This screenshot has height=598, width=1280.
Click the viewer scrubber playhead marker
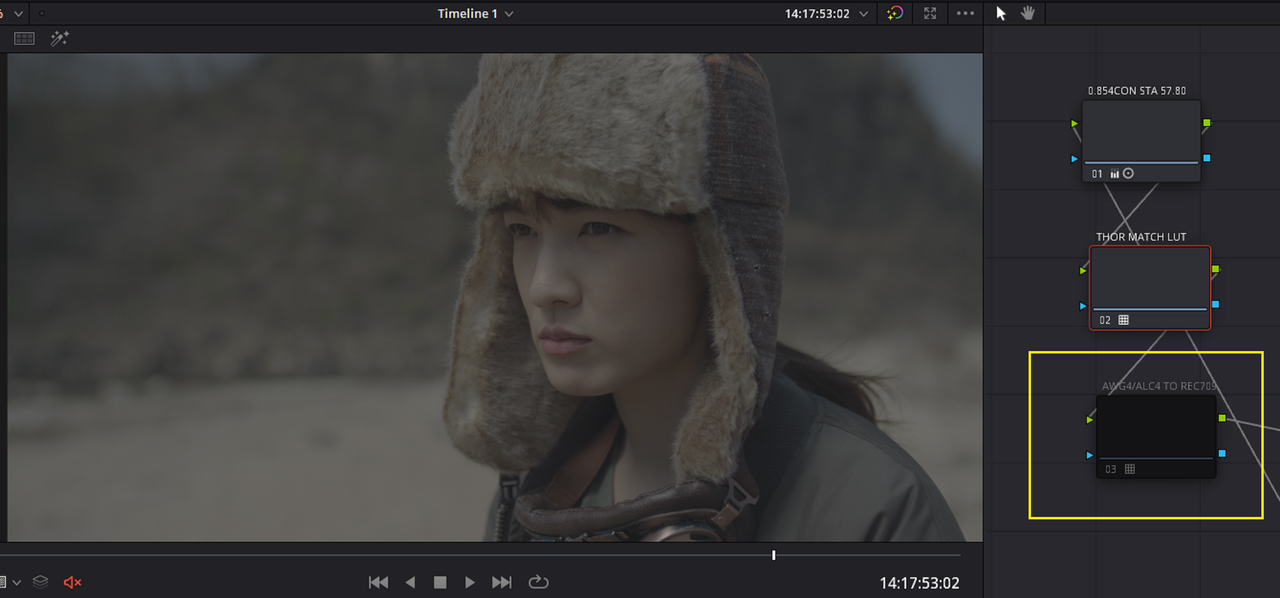pyautogui.click(x=774, y=555)
